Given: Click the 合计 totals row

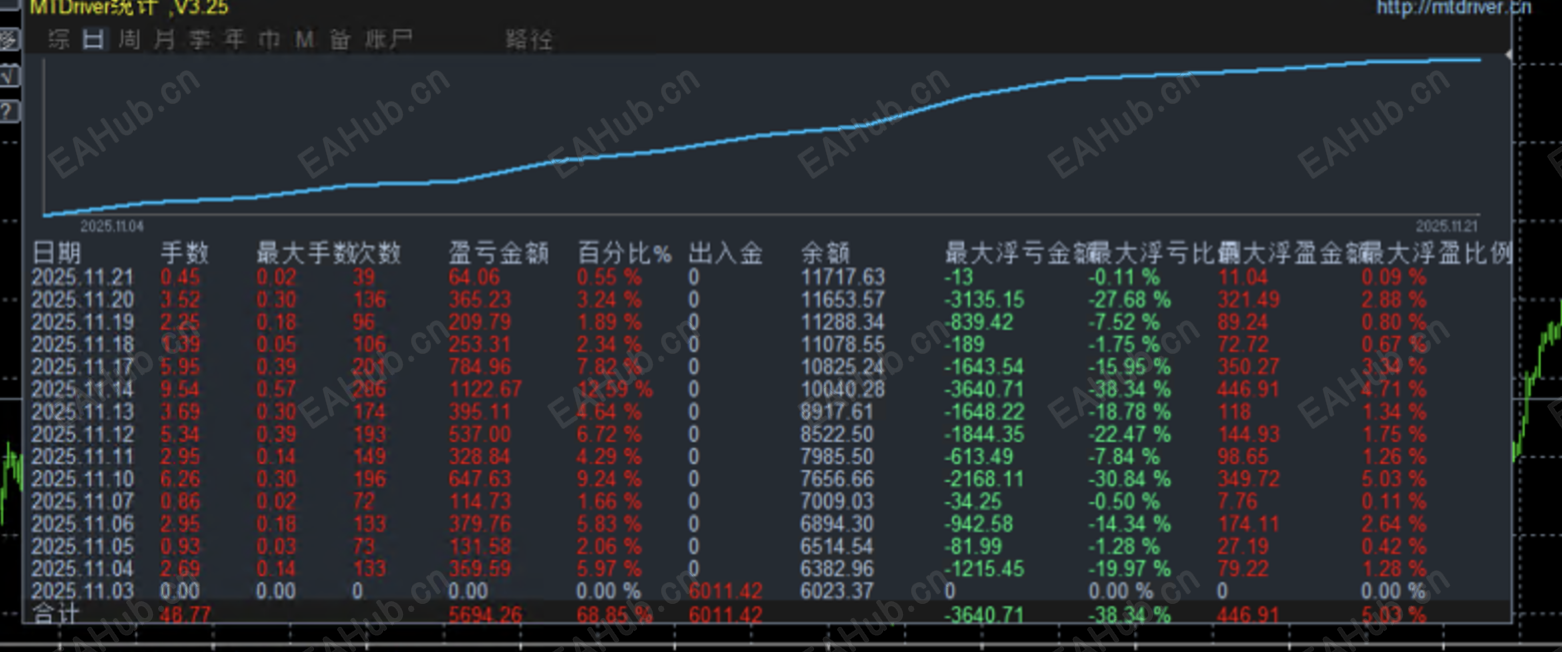Looking at the screenshot, I should [x=56, y=615].
